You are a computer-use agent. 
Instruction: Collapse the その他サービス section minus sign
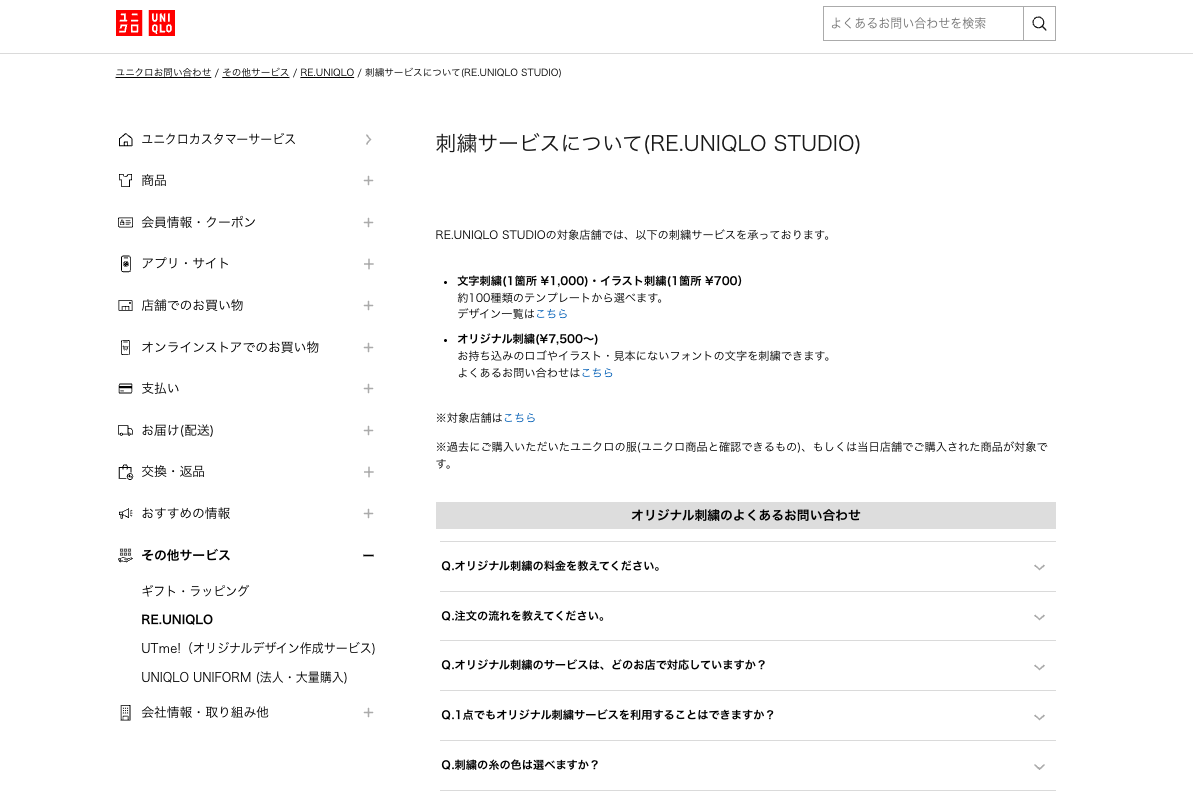tap(368, 555)
